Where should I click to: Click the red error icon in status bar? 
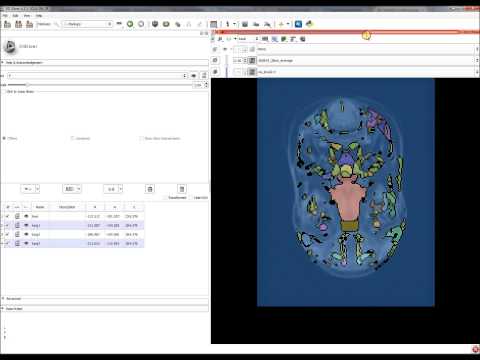pos(476,349)
